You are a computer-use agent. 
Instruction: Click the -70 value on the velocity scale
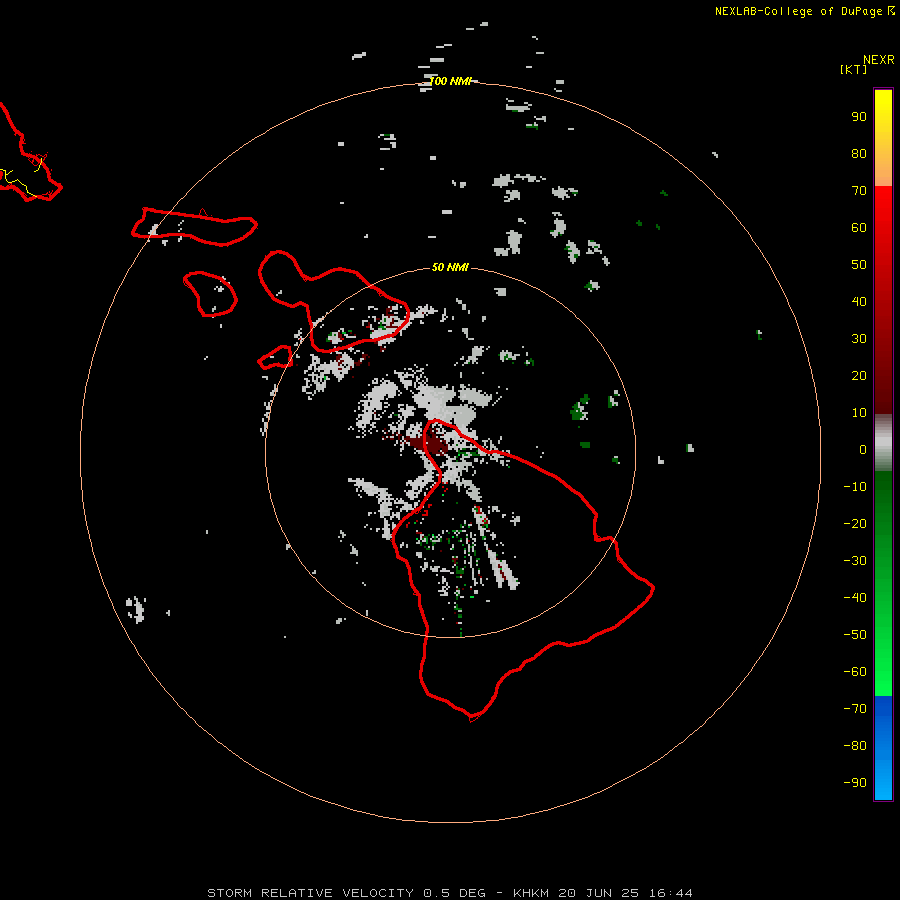point(855,709)
